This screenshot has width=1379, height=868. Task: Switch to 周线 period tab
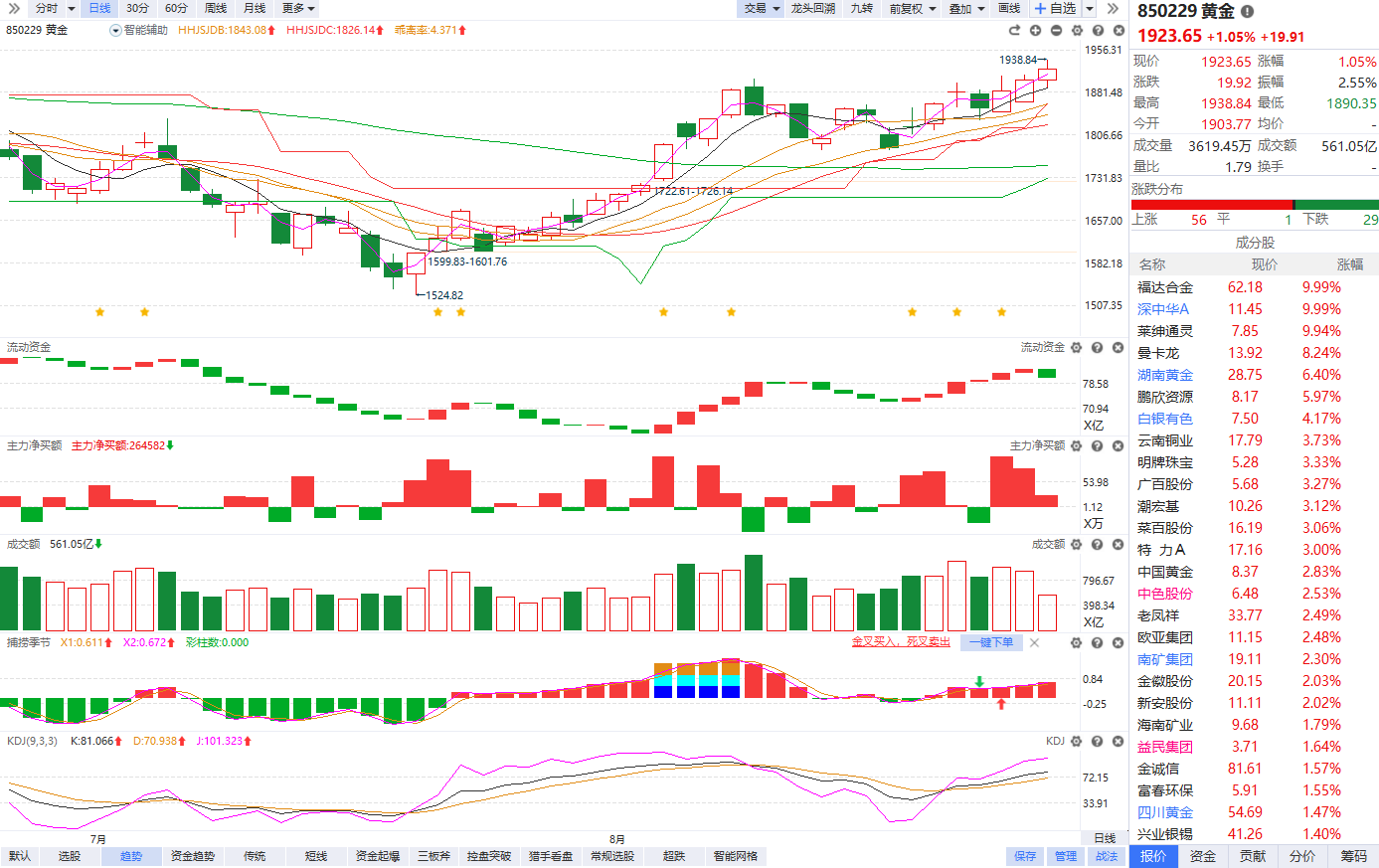point(216,9)
